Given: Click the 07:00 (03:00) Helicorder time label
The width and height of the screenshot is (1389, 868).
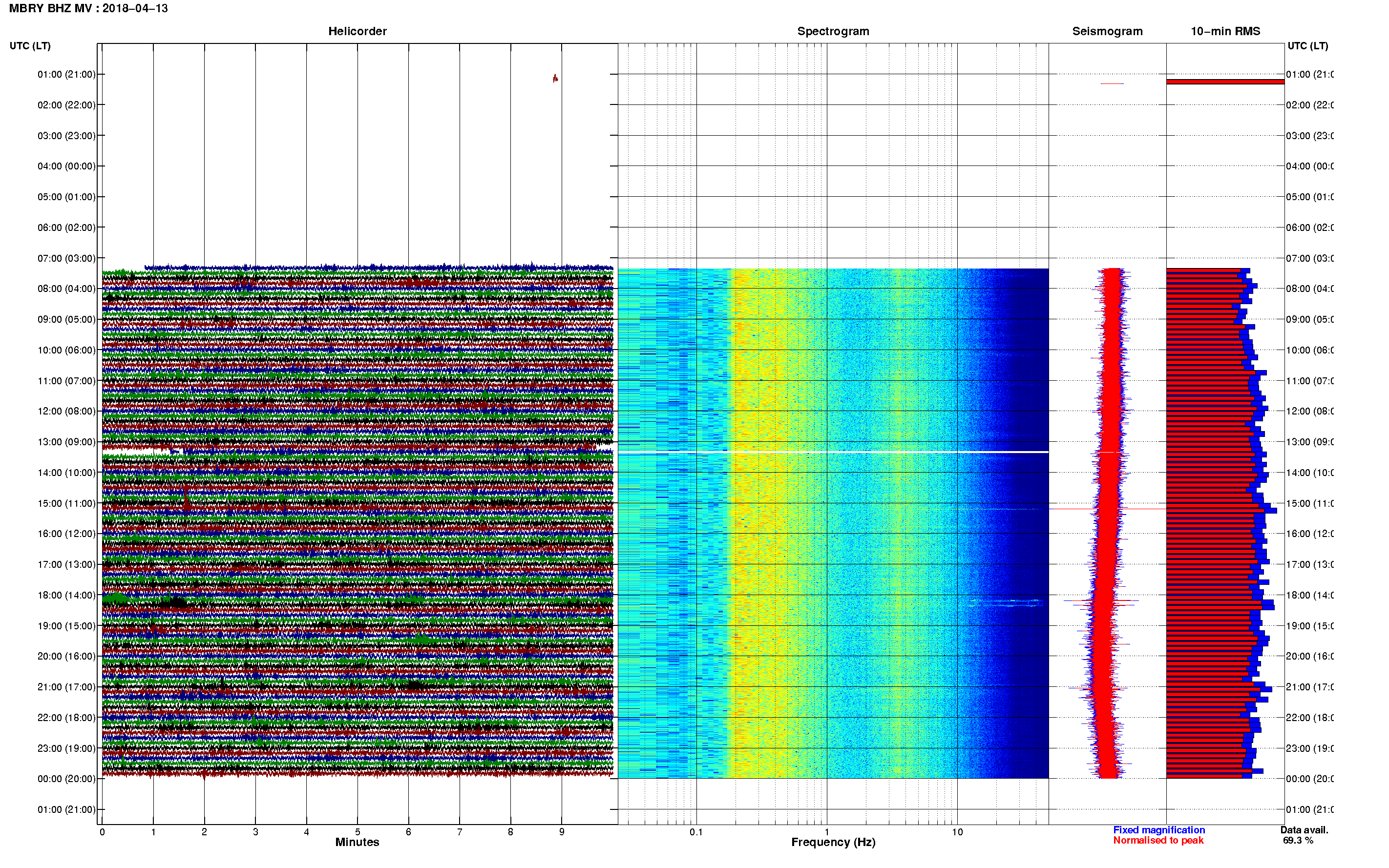Looking at the screenshot, I should click(66, 258).
